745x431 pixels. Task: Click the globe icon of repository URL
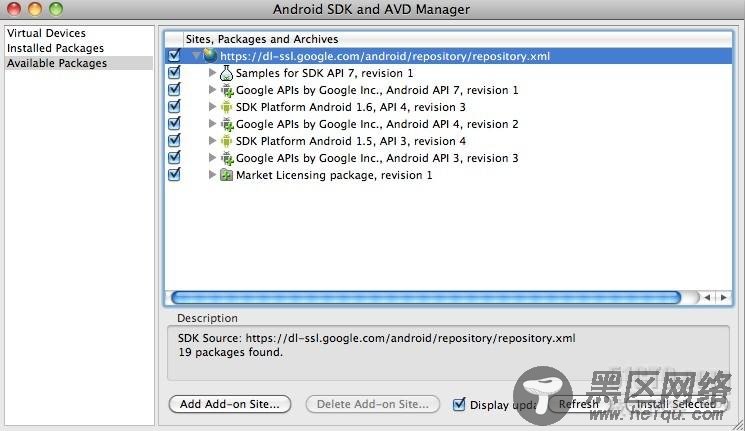(210, 56)
